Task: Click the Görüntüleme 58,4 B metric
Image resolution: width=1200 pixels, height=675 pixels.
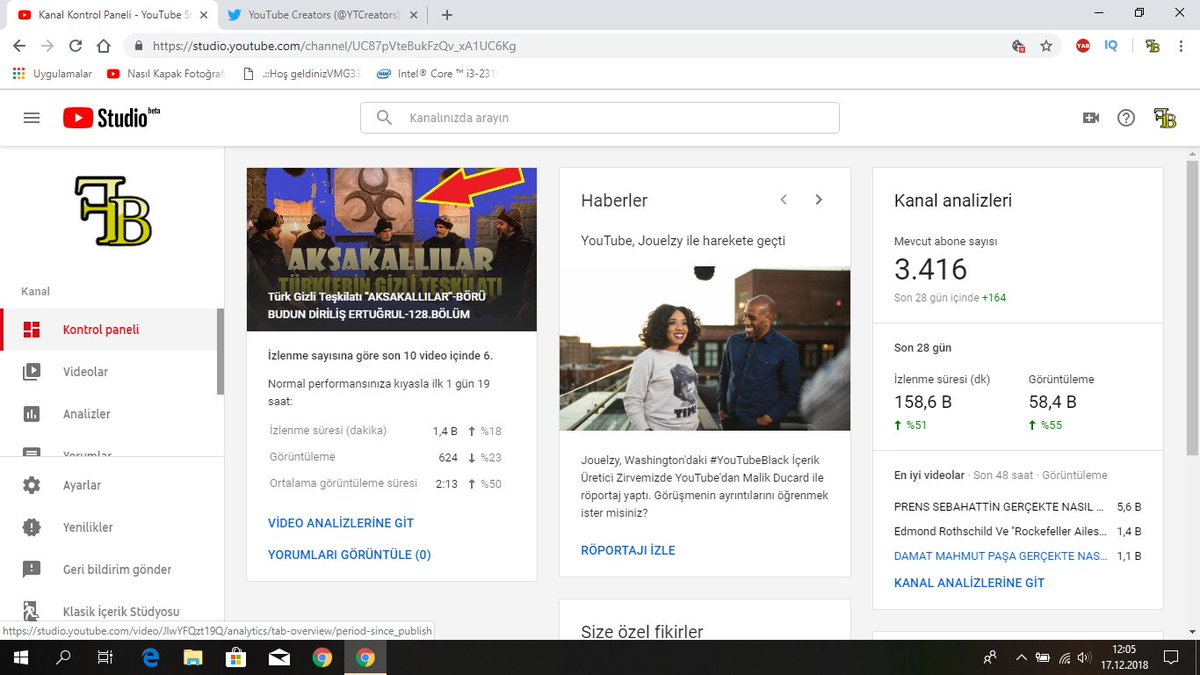Action: (x=1062, y=402)
